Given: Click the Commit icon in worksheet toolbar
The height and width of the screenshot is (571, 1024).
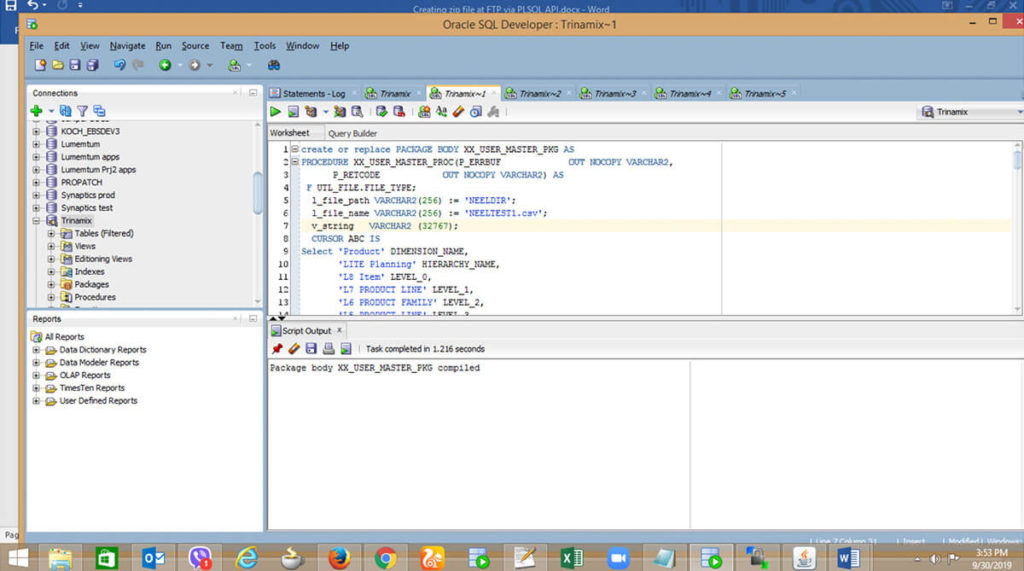Looking at the screenshot, I should coord(381,112).
